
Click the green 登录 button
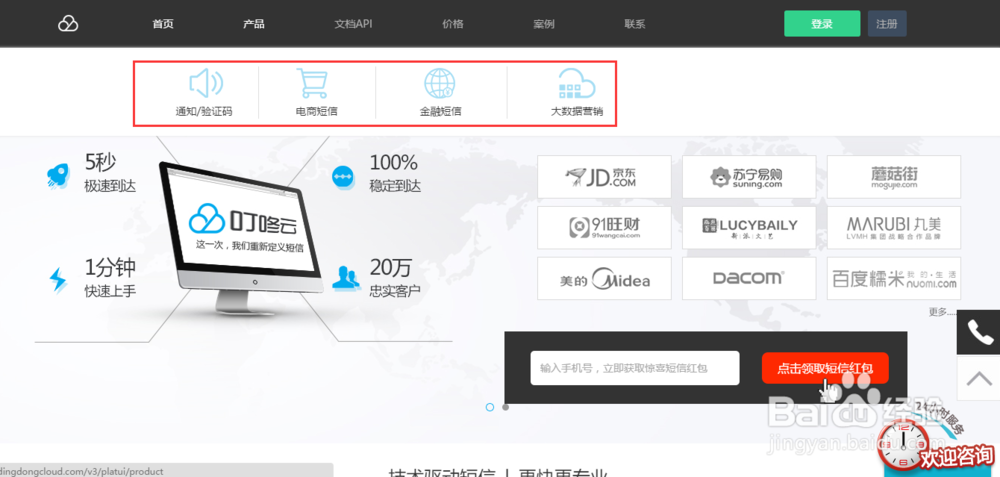[x=822, y=24]
